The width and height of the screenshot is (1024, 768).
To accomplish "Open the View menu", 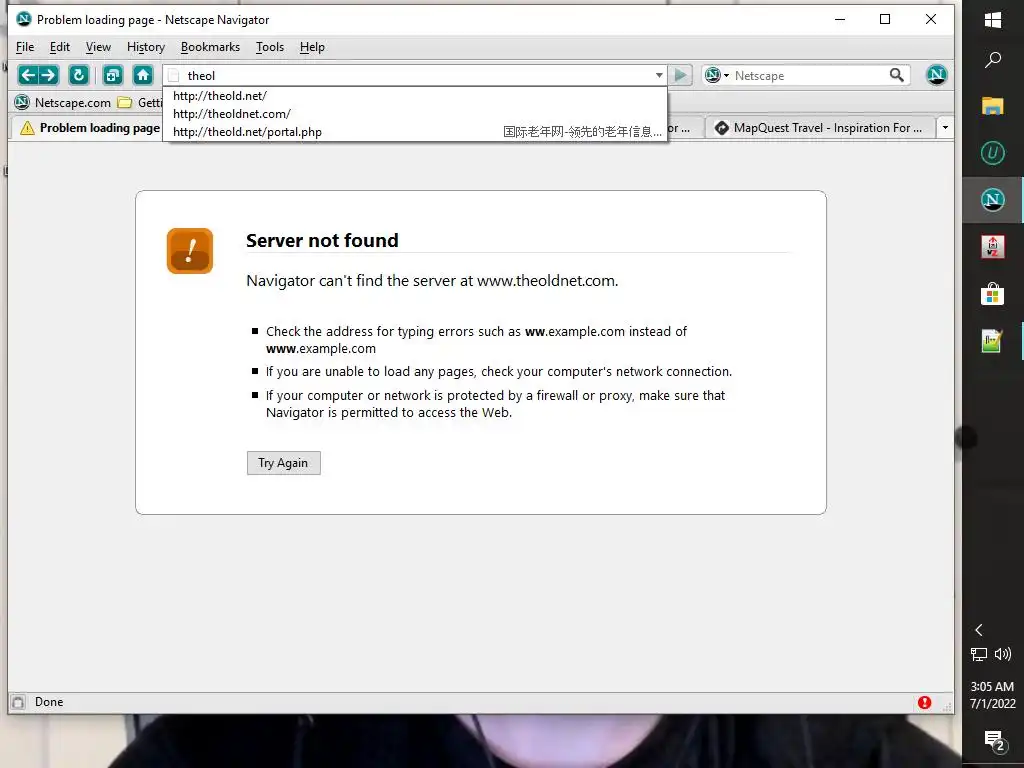I will click(x=98, y=47).
